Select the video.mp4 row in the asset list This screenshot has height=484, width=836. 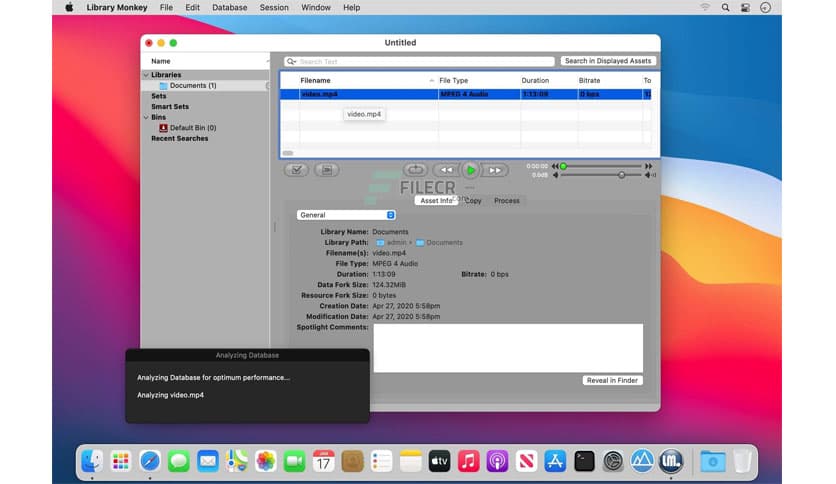[465, 94]
